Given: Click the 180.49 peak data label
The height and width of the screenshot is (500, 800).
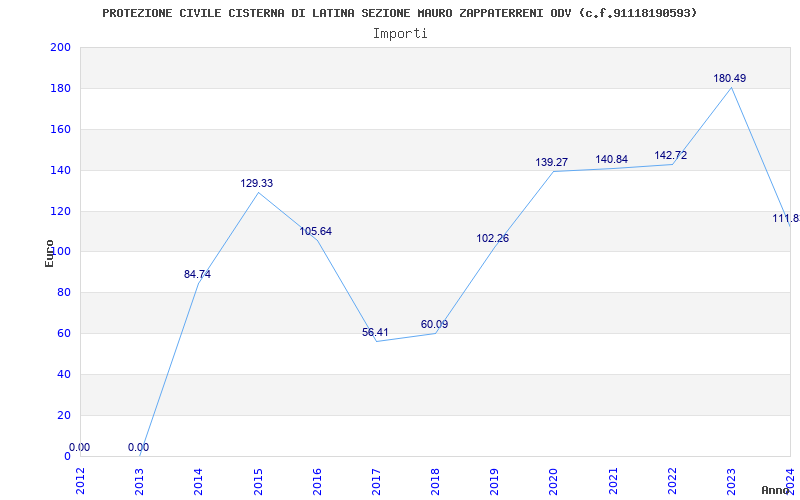Looking at the screenshot, I should (x=729, y=78).
